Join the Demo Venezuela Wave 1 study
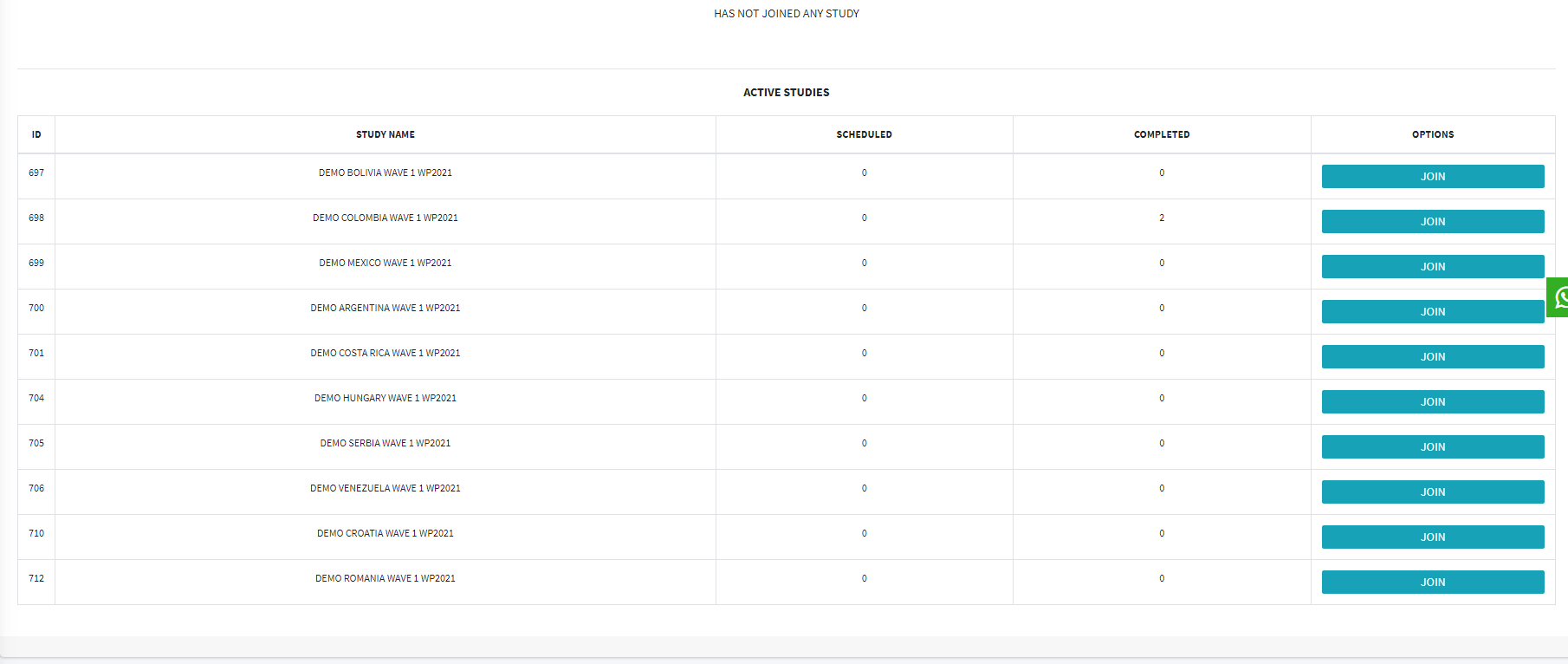This screenshot has height=664, width=1568. (1433, 491)
